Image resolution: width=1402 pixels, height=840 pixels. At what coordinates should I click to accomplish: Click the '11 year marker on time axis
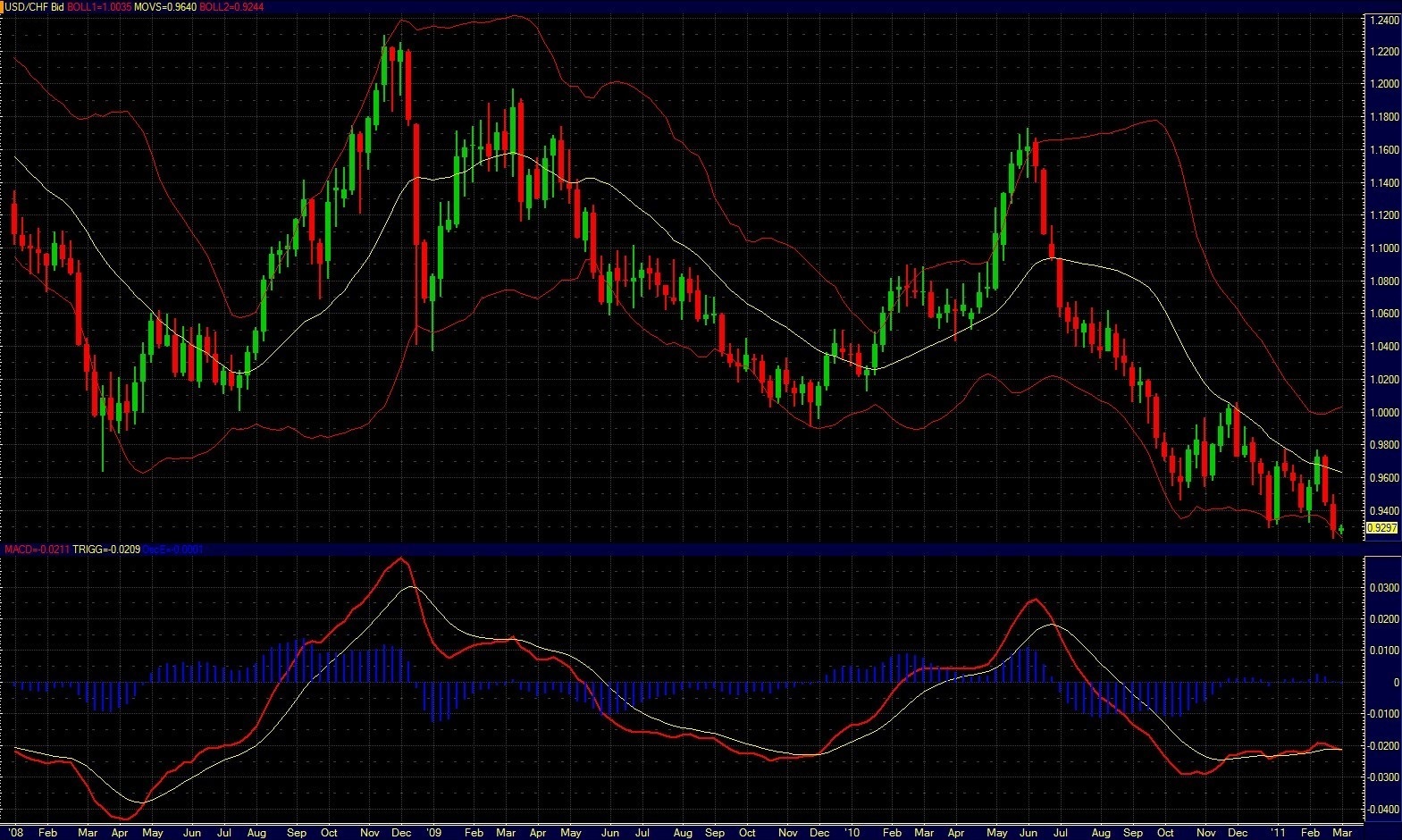pyautogui.click(x=1276, y=832)
